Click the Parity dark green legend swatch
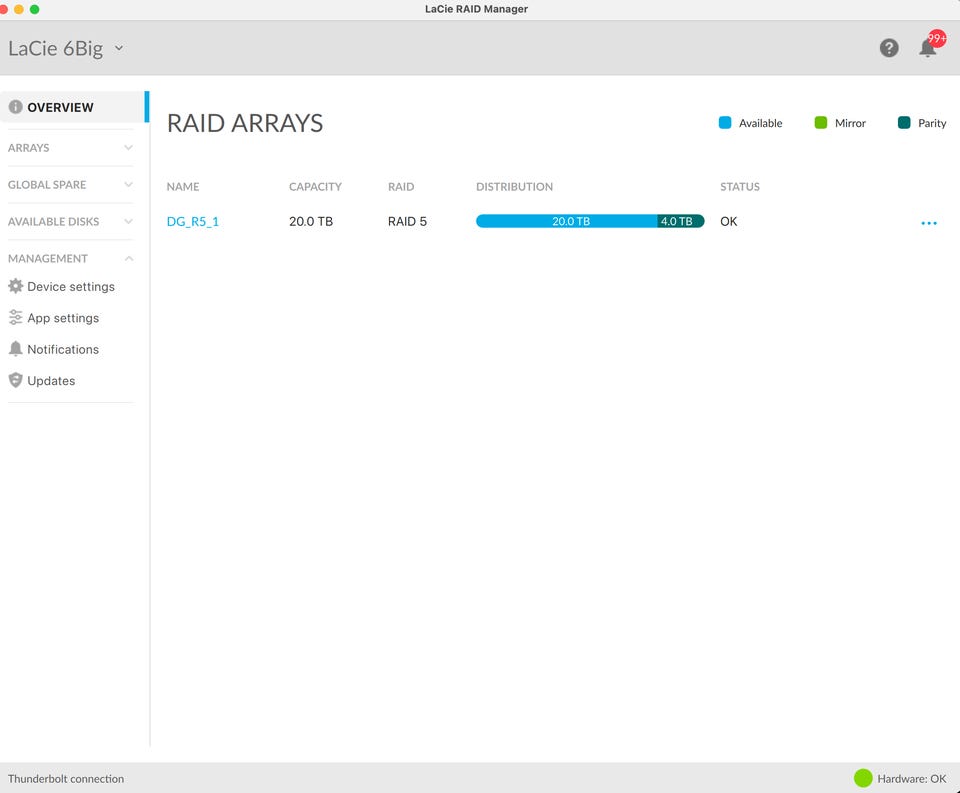This screenshot has height=793, width=960. point(904,123)
